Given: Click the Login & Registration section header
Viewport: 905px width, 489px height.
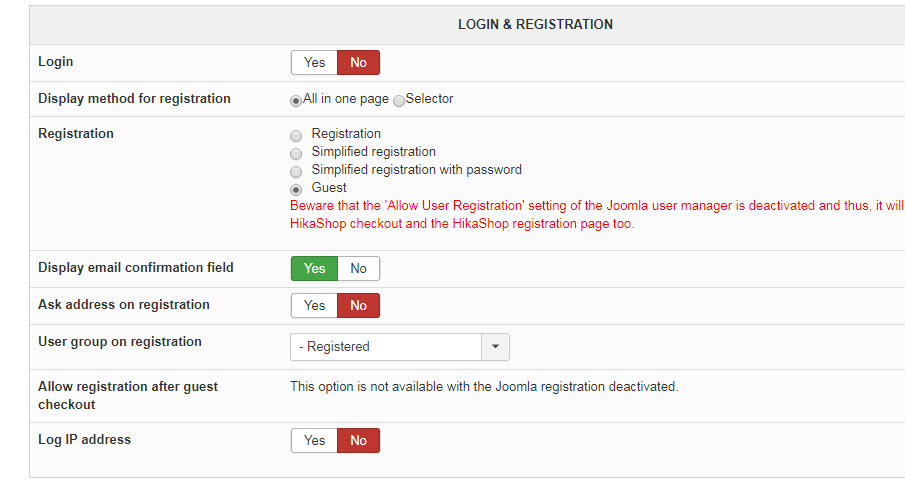Looking at the screenshot, I should point(535,24).
